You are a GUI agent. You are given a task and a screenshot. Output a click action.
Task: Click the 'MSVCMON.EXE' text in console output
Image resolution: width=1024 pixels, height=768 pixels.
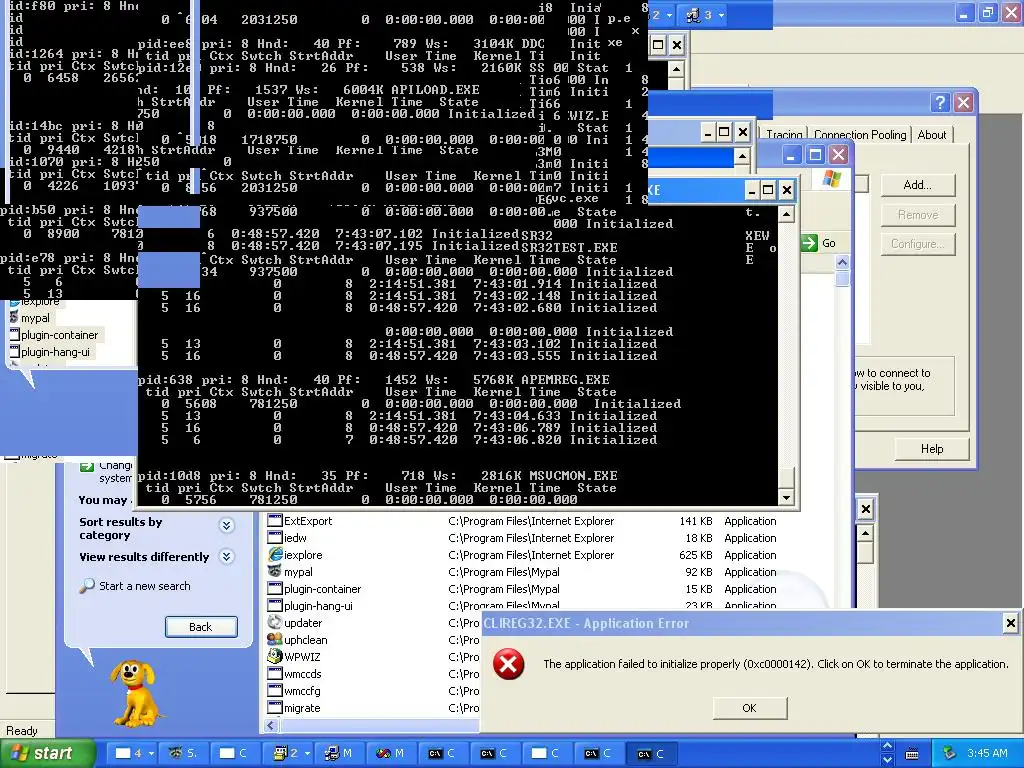tap(573, 475)
